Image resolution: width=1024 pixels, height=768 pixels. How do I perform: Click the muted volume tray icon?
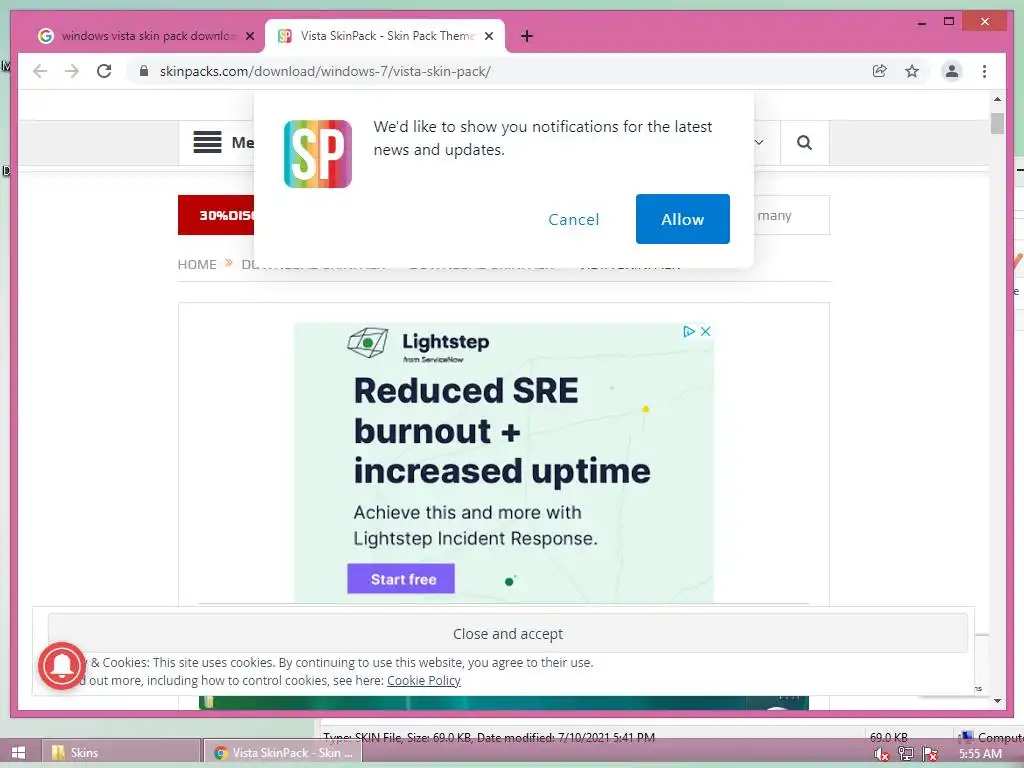tap(881, 754)
